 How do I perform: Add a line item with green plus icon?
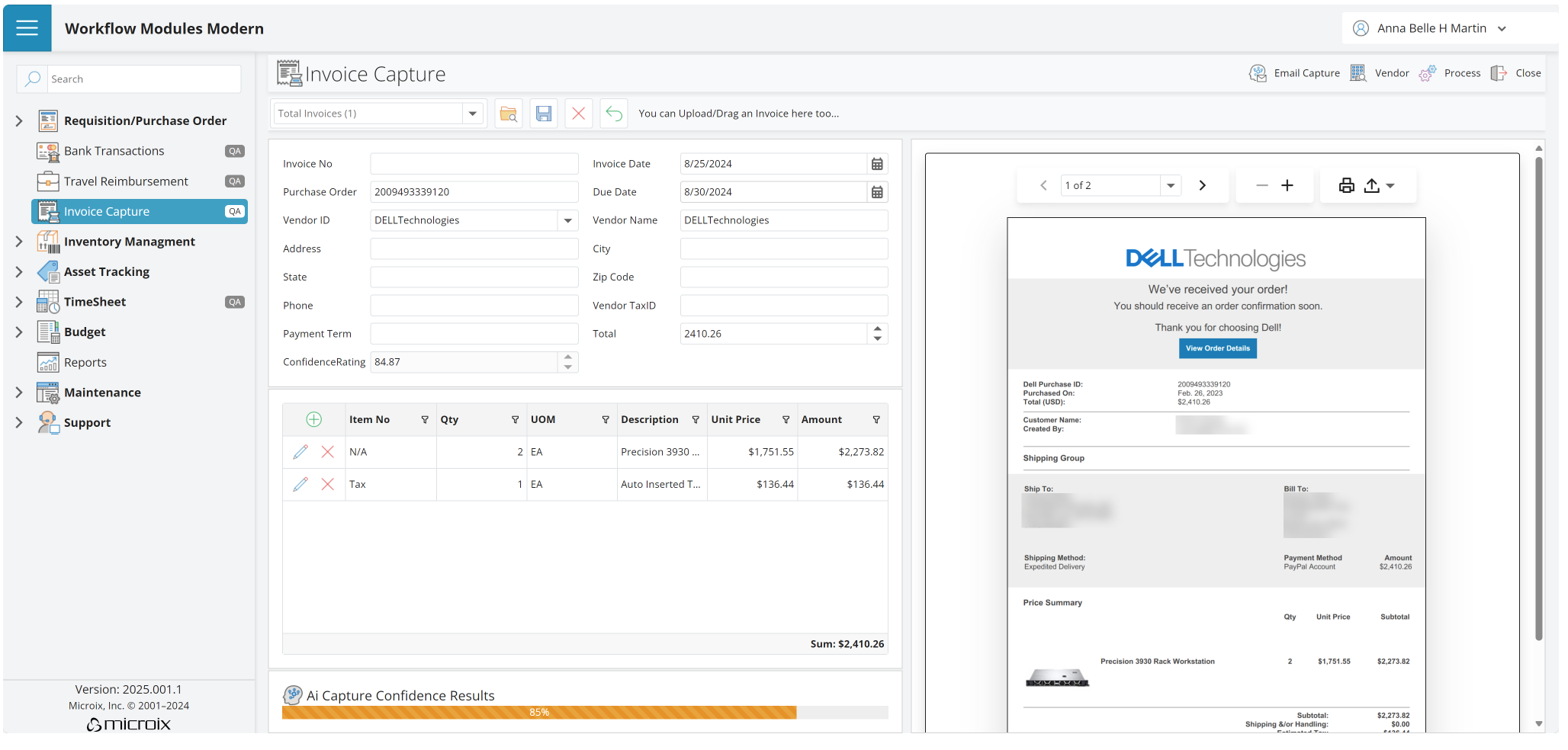coord(313,419)
